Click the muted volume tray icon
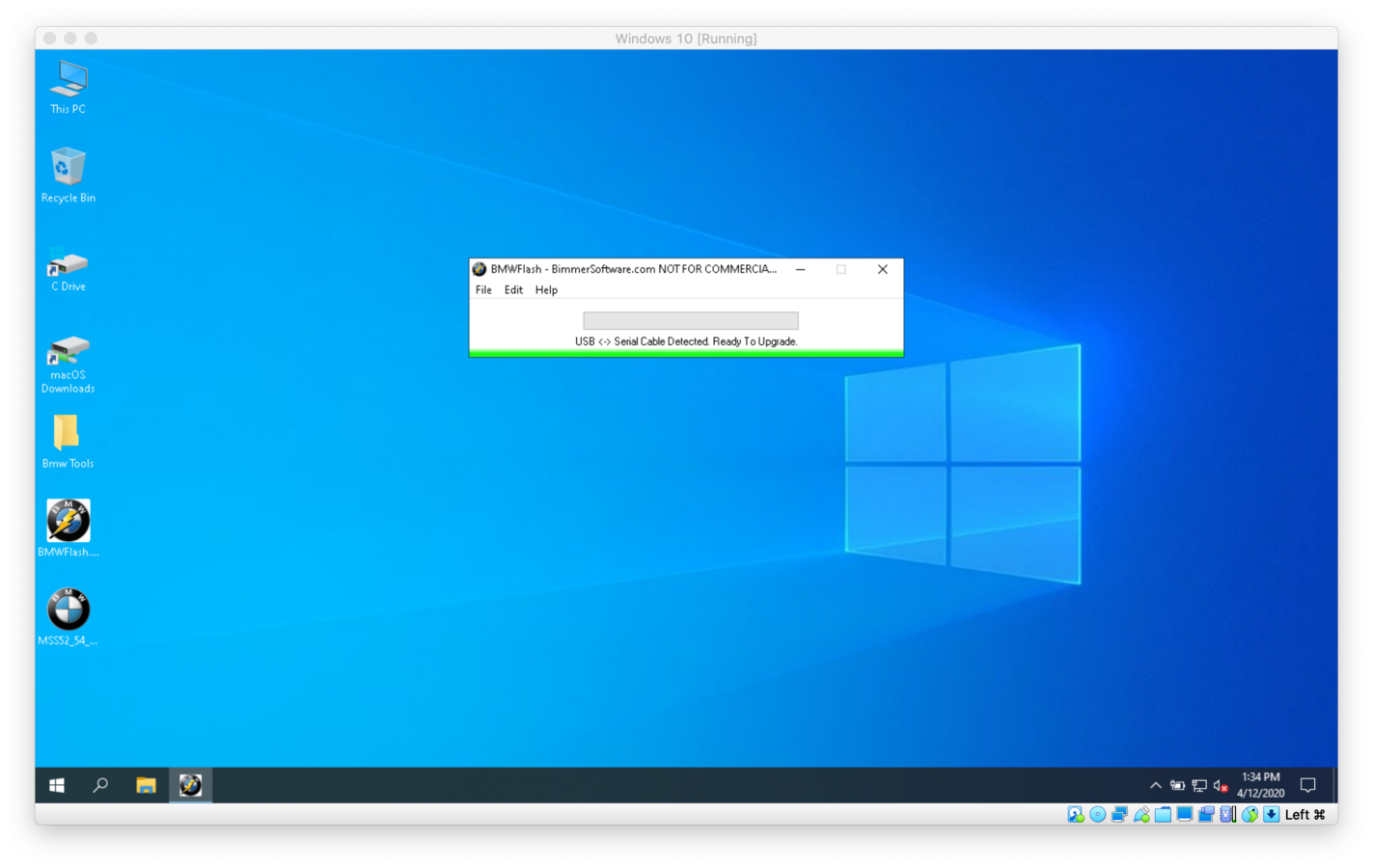 pos(1221,785)
